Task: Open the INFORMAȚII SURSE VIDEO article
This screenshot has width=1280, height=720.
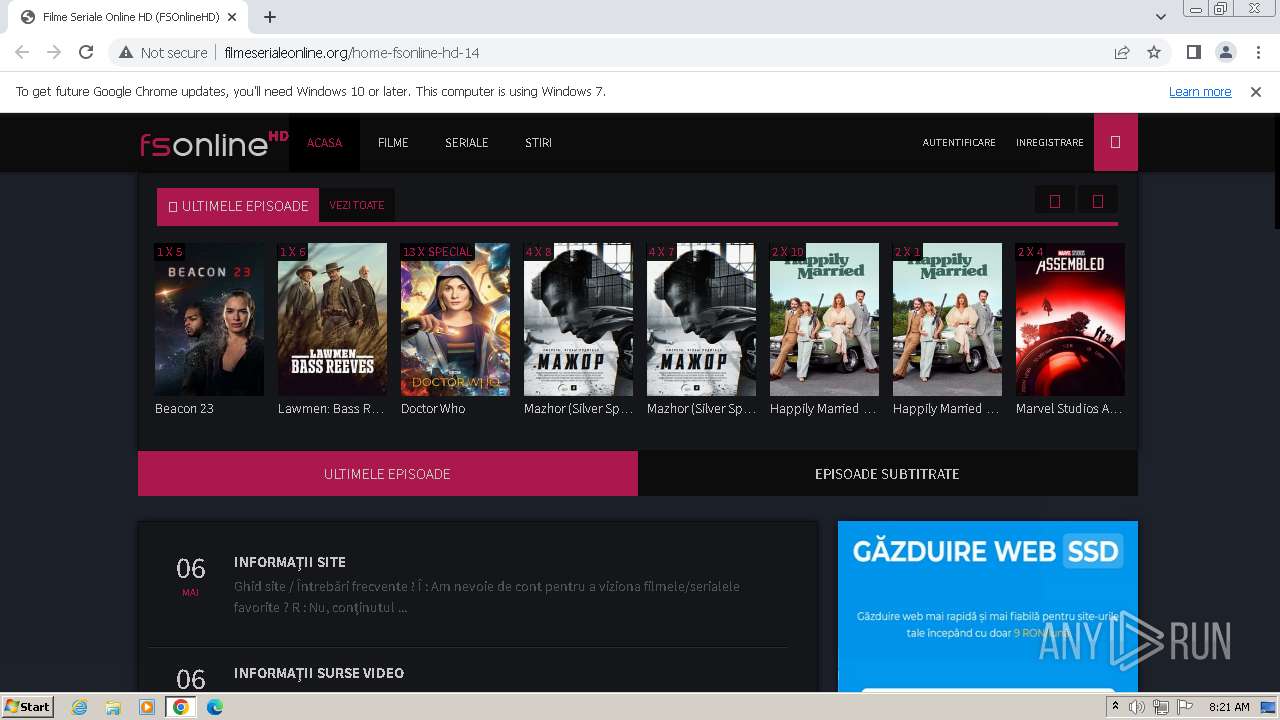Action: coord(319,673)
